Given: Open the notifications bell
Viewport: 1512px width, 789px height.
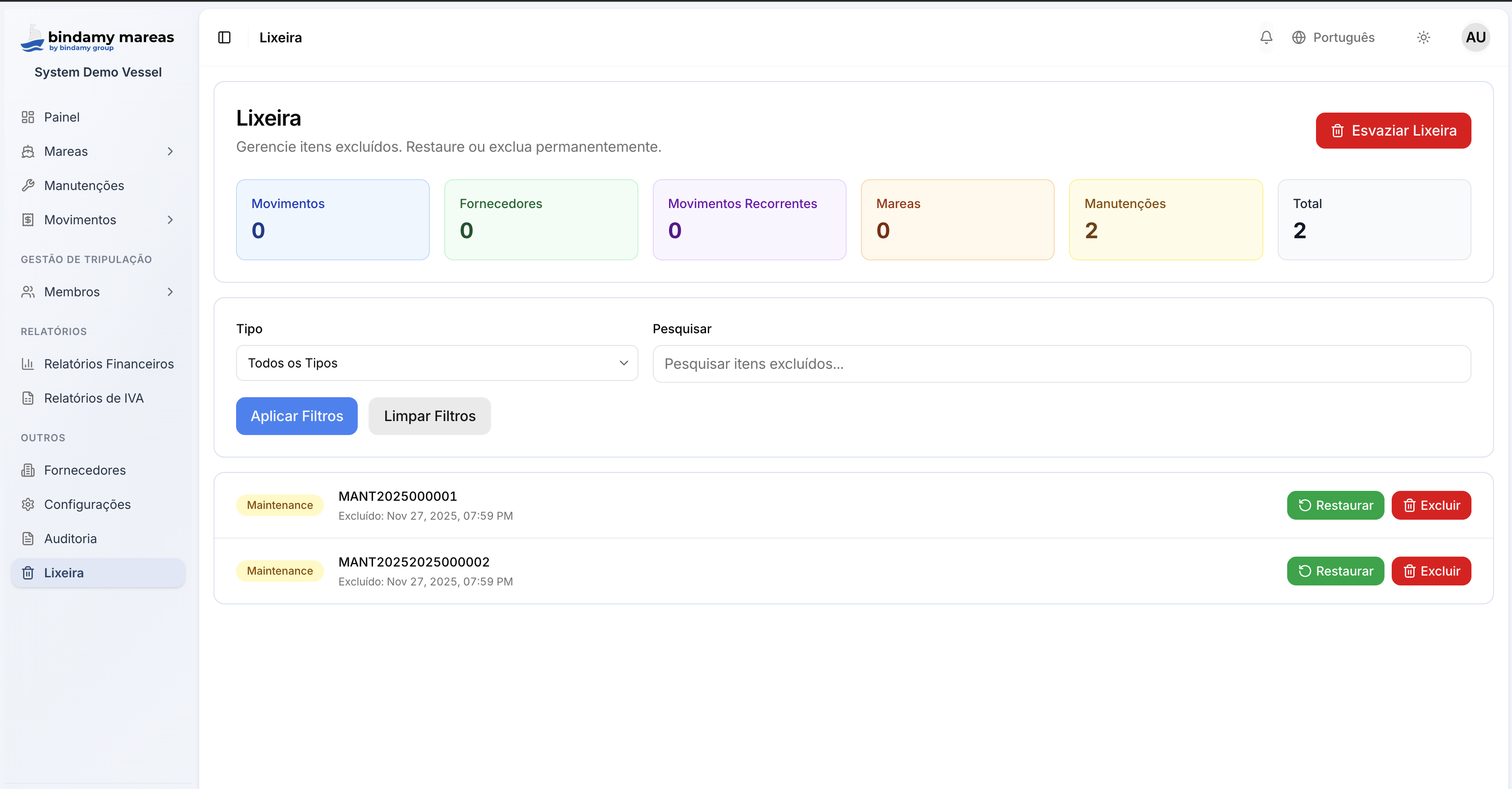Looking at the screenshot, I should tap(1266, 37).
